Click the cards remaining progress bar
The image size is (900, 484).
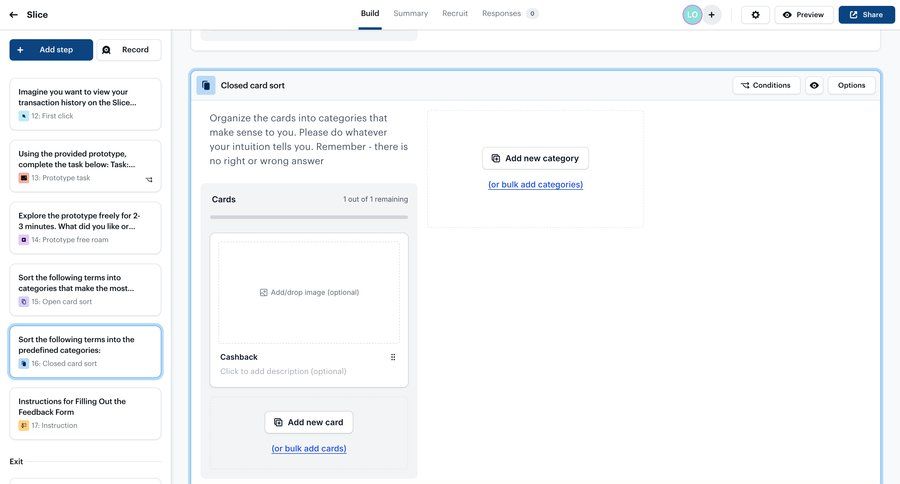tap(309, 218)
